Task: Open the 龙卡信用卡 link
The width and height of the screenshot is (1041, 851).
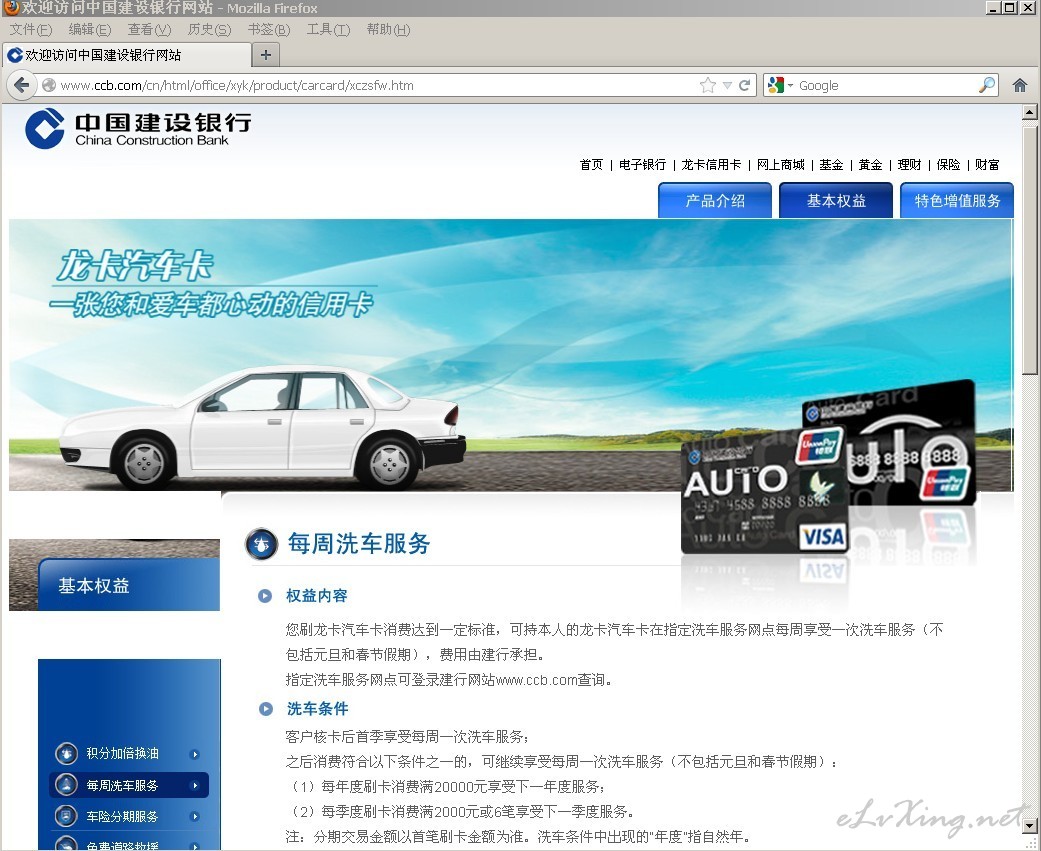Action: coord(711,165)
